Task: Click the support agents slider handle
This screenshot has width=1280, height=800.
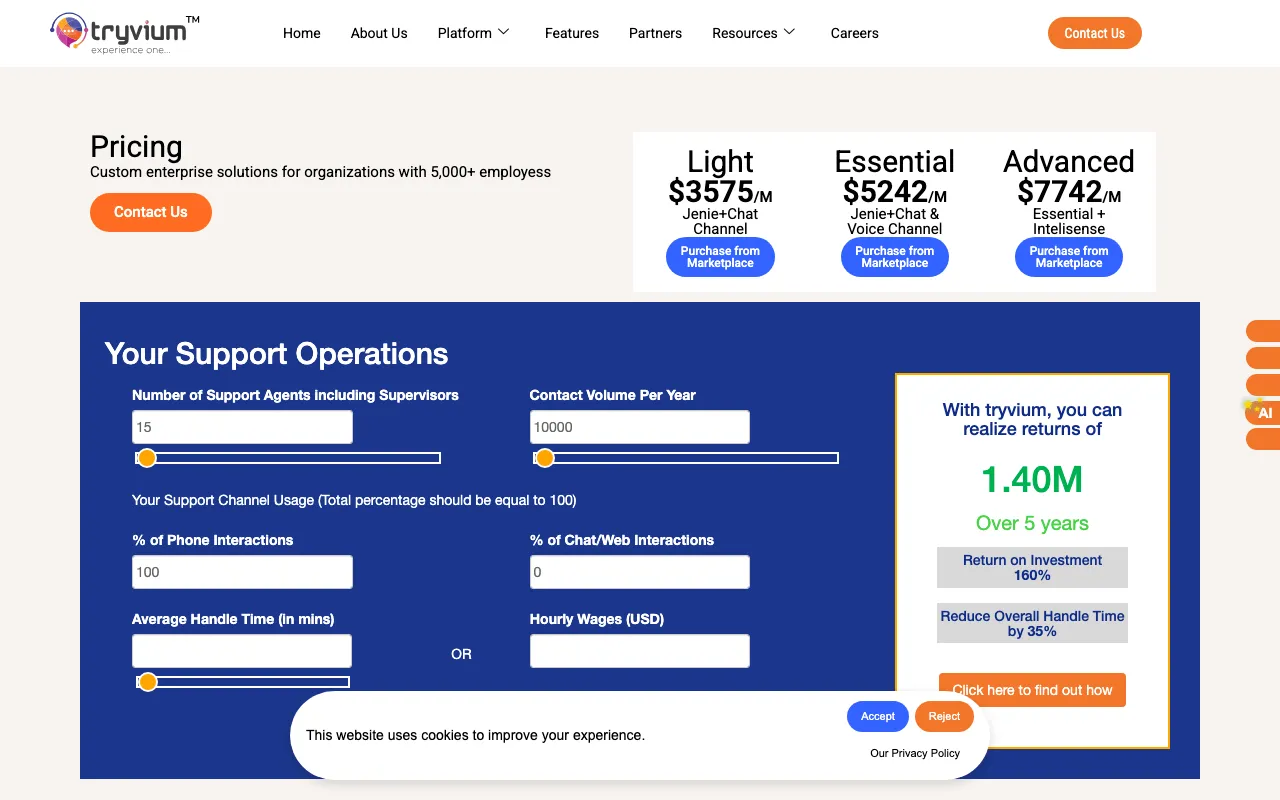Action: coord(147,458)
